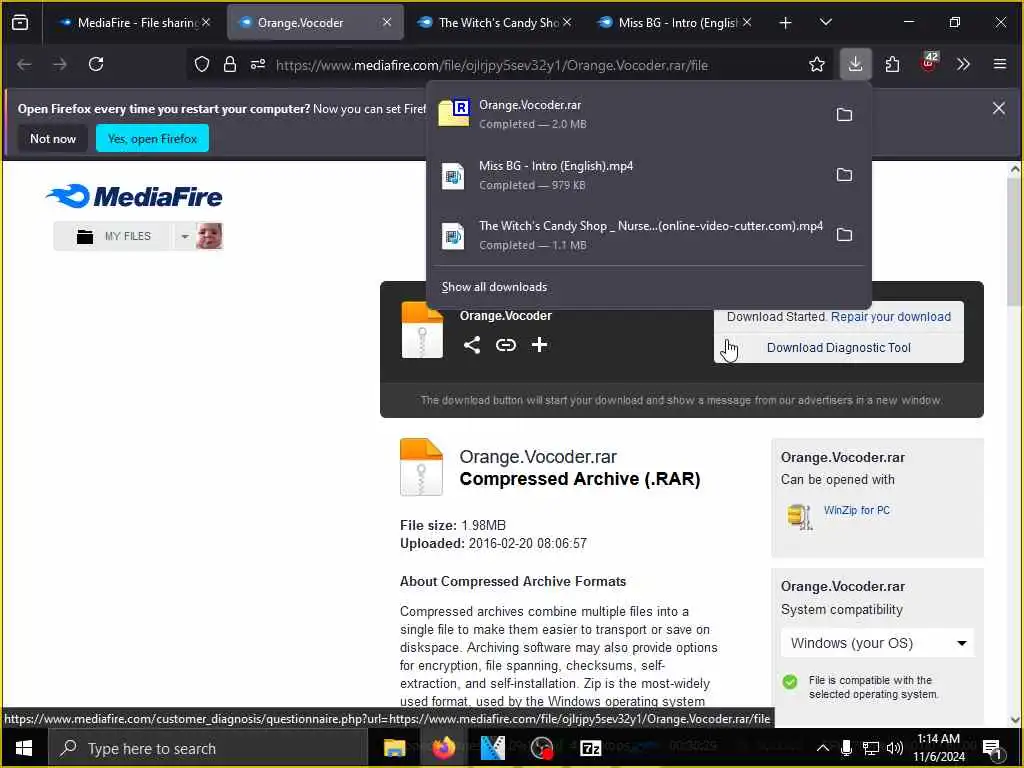This screenshot has width=1024, height=768.
Task: Close the Witch's Candy Shop tab
Action: click(x=567, y=22)
